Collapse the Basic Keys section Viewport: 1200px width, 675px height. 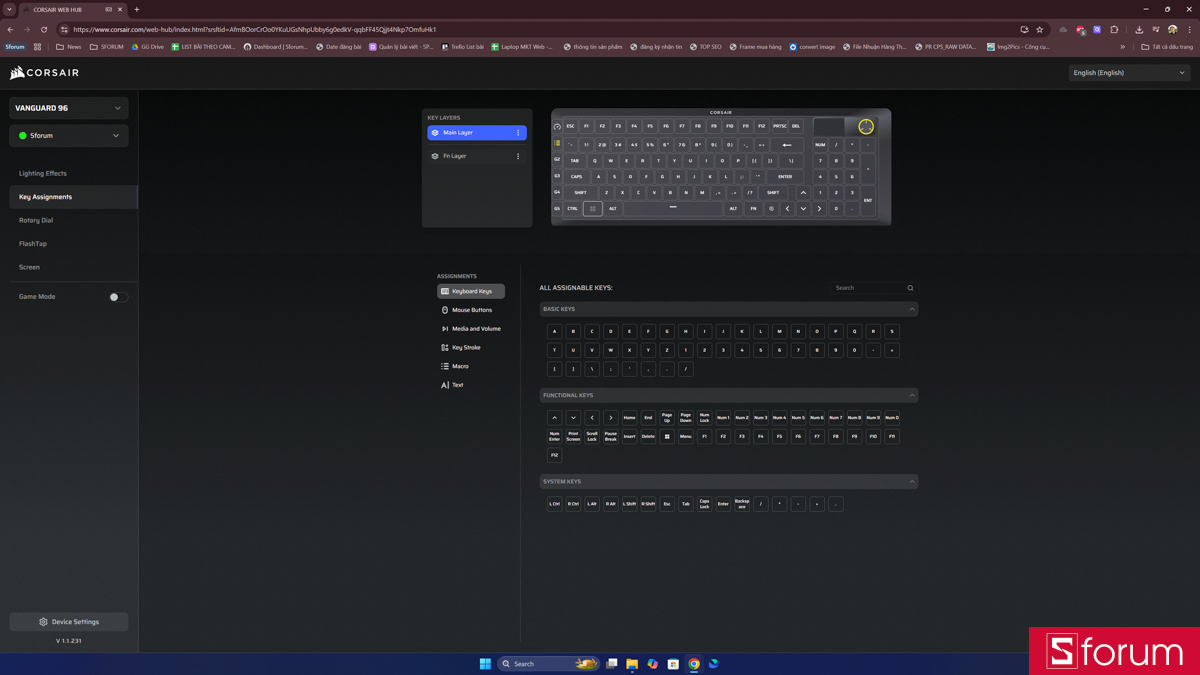tap(912, 309)
